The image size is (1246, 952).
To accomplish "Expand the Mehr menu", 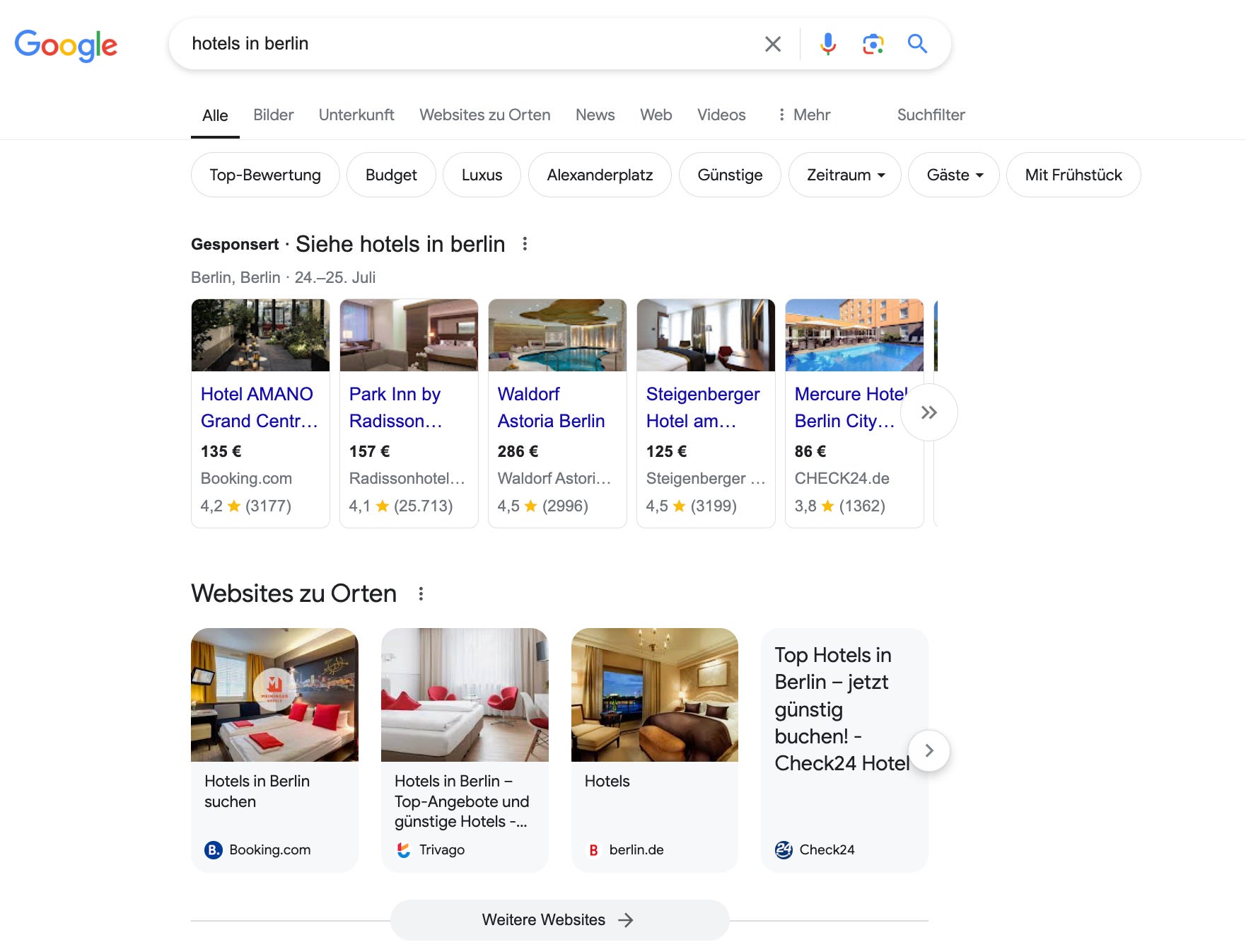I will click(x=804, y=115).
